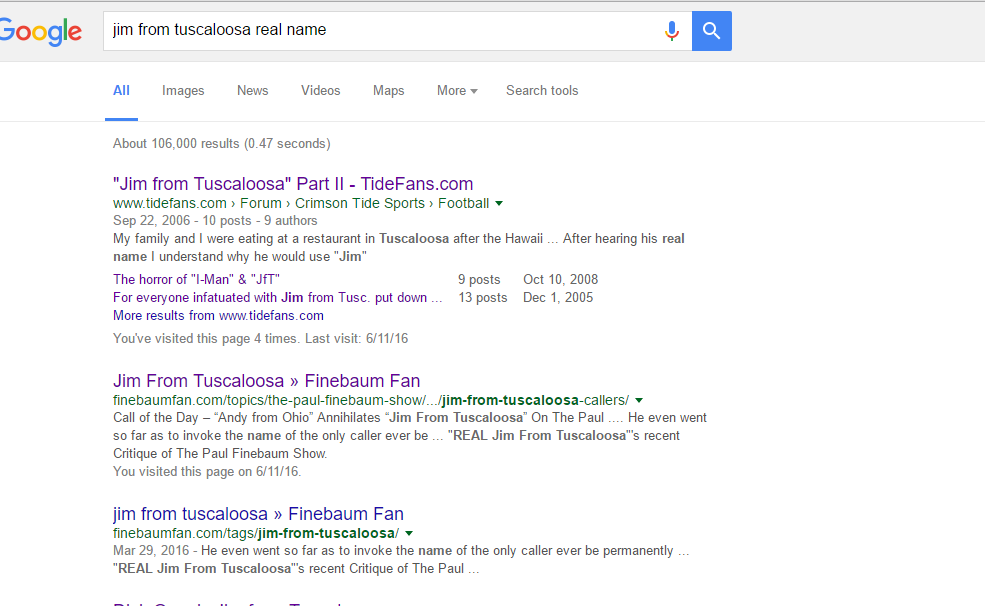The height and width of the screenshot is (606, 985).
Task: Open "For everyone infatuated with Jim" sublink
Action: pos(277,298)
